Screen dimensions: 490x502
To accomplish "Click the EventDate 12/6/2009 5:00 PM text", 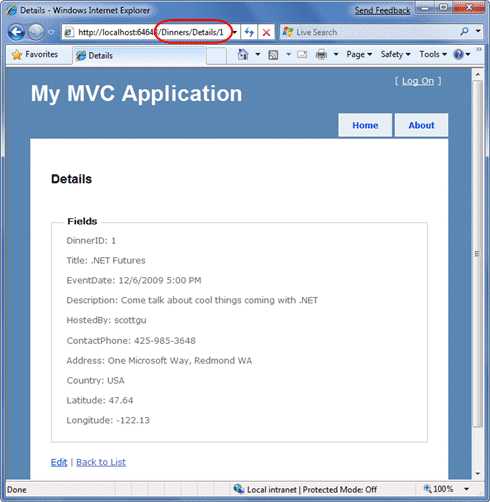I will coord(134,280).
